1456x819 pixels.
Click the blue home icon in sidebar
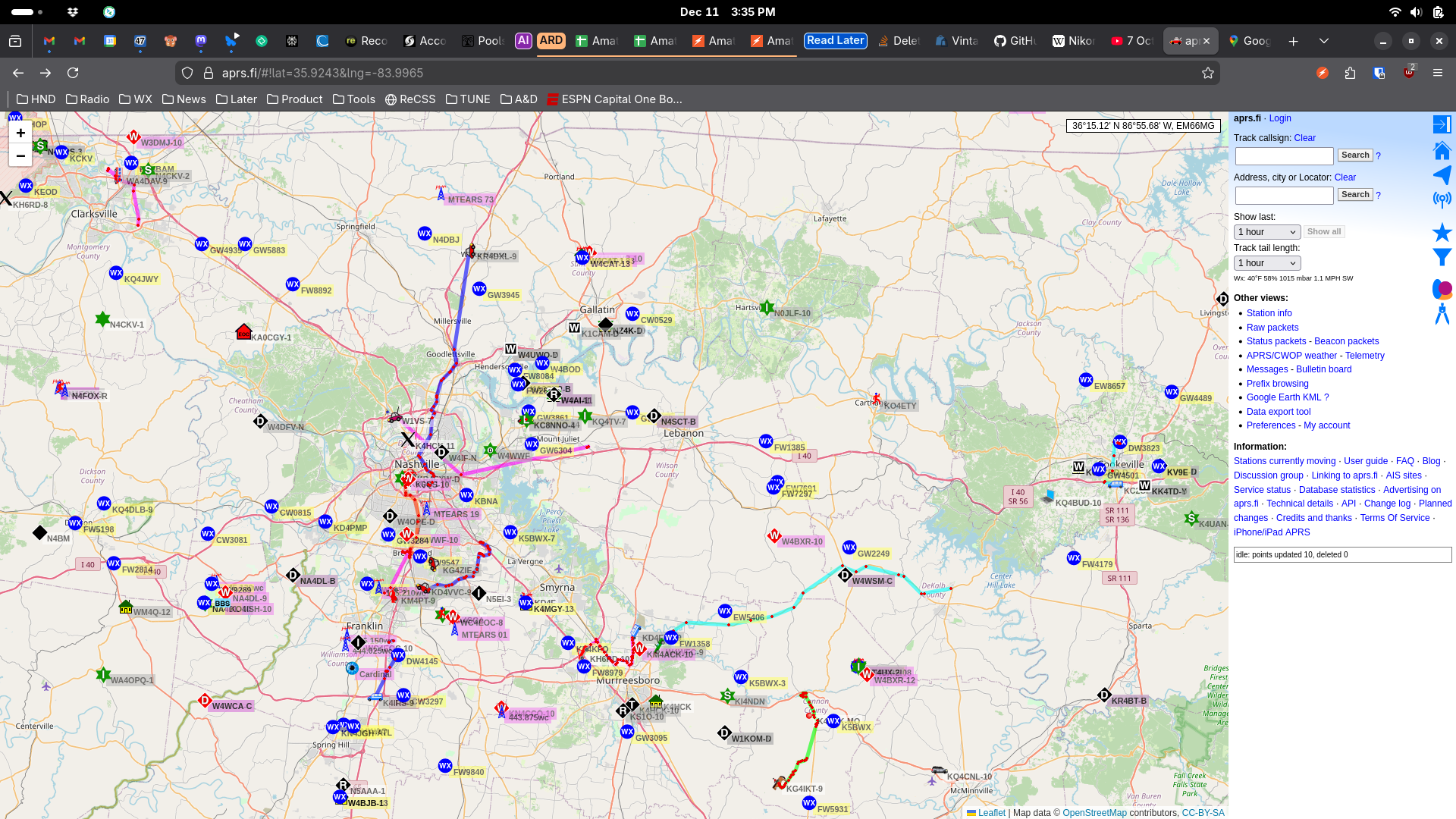click(x=1442, y=150)
